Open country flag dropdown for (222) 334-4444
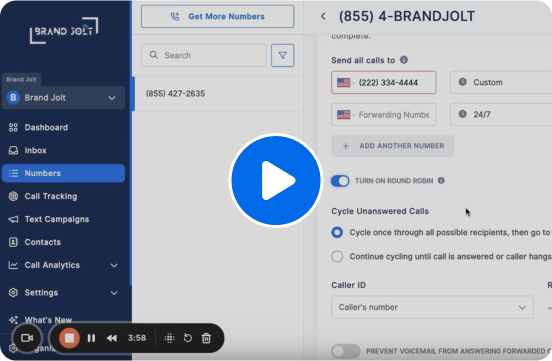Viewport: 552px width, 361px height. coord(346,82)
